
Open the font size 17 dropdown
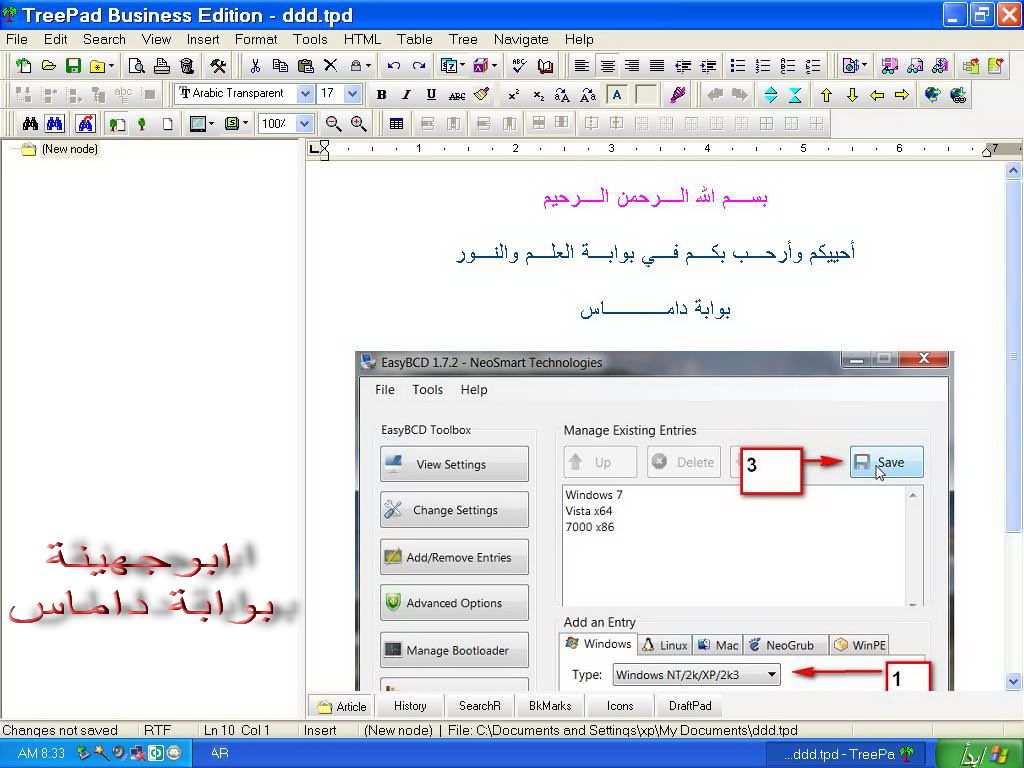(x=353, y=94)
